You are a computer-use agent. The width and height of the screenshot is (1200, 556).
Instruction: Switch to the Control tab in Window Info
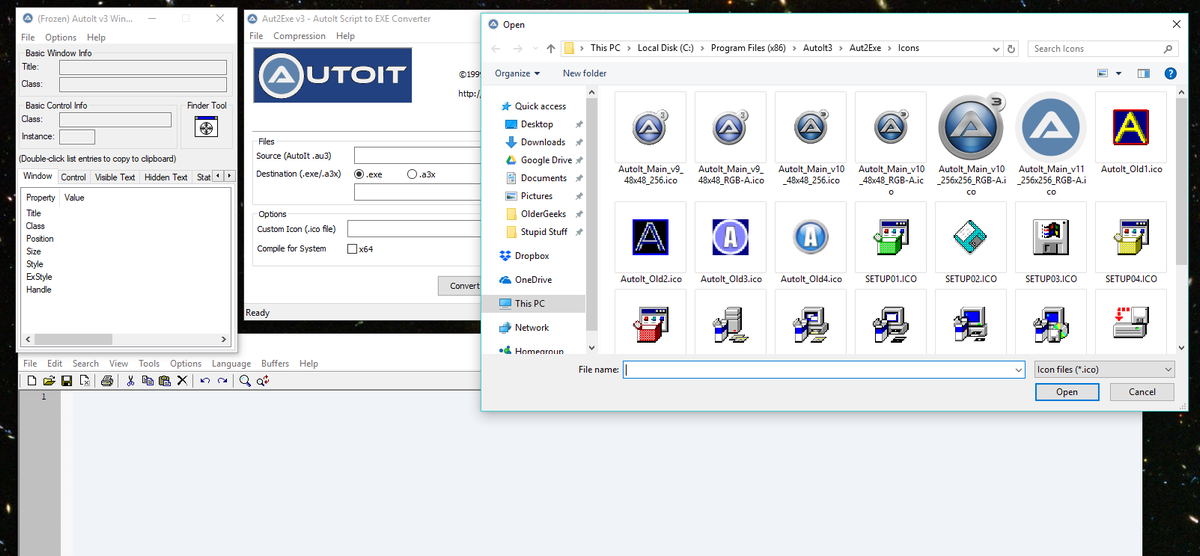pyautogui.click(x=73, y=177)
